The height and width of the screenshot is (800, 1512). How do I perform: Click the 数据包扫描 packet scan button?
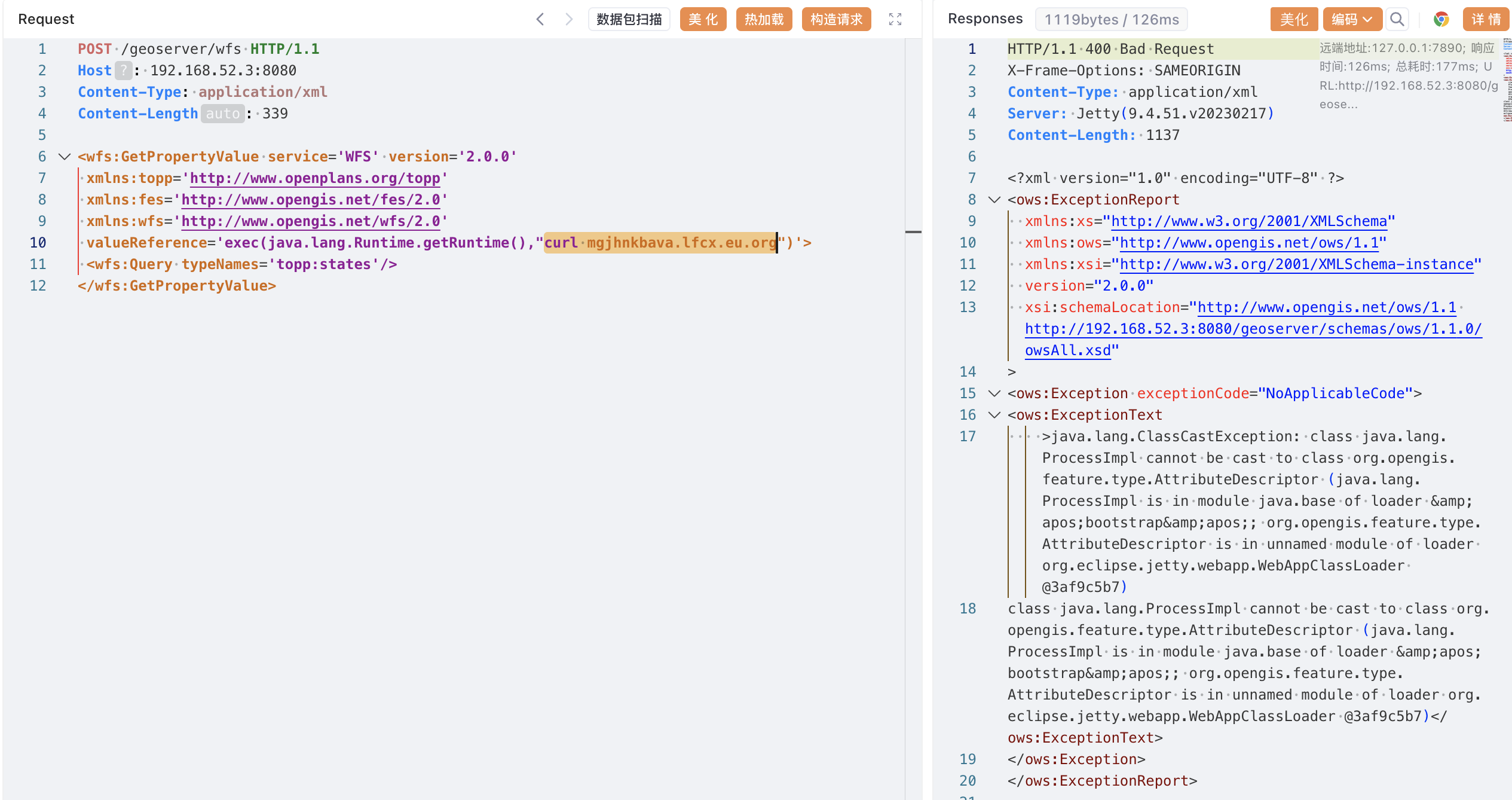point(629,19)
